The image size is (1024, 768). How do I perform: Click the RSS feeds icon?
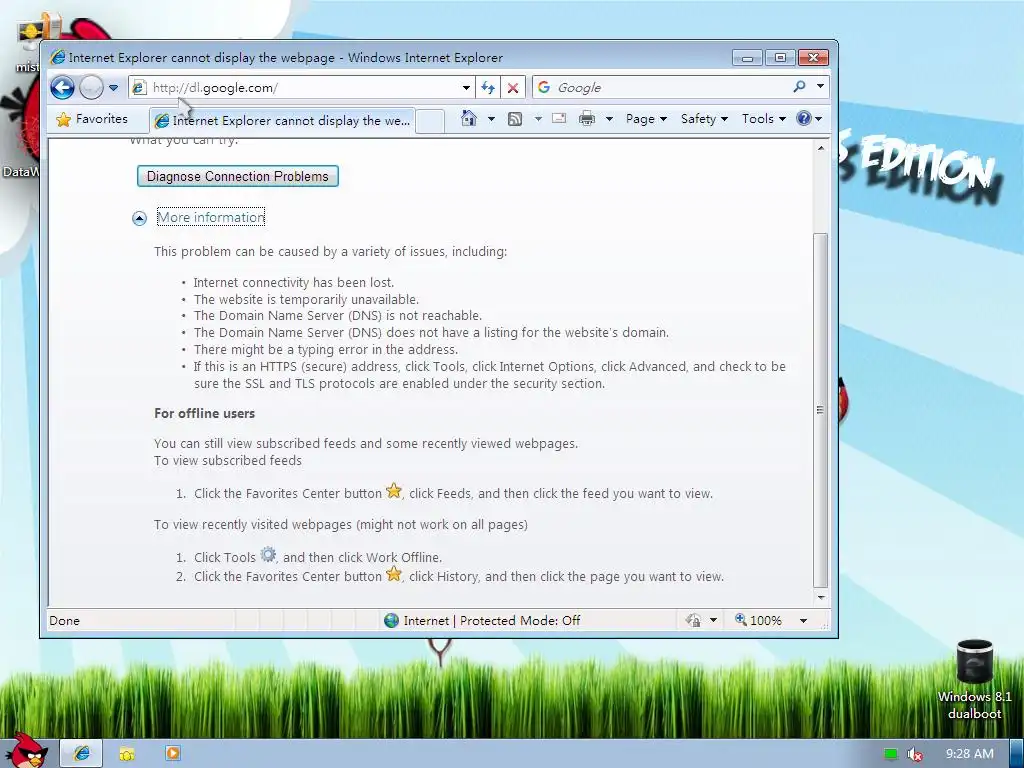(x=515, y=118)
